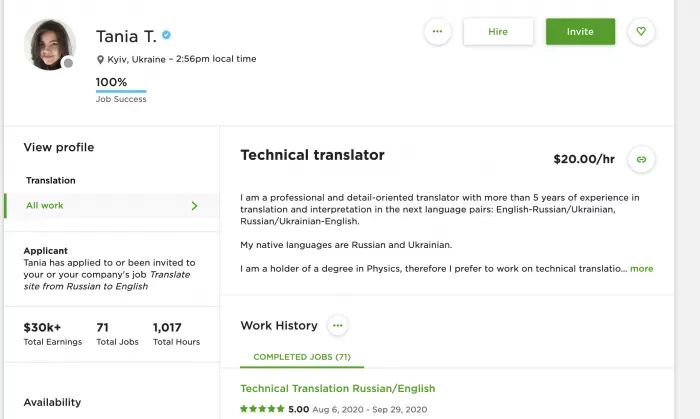This screenshot has height=419, width=700.
Task: Click the blue verified badge beside Tania T.
Action: click(x=167, y=35)
